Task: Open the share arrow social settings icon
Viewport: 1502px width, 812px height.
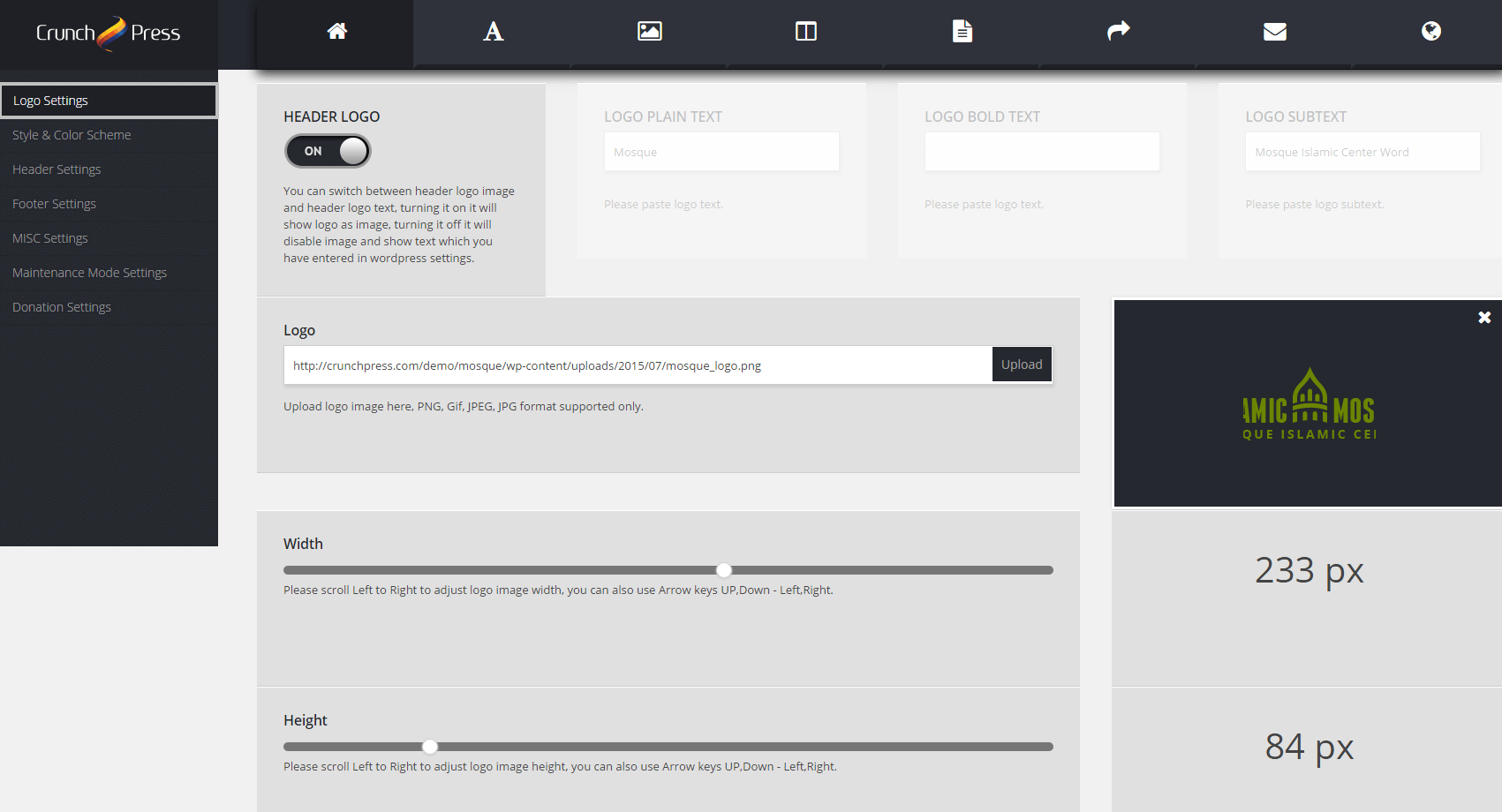Action: (x=1118, y=32)
